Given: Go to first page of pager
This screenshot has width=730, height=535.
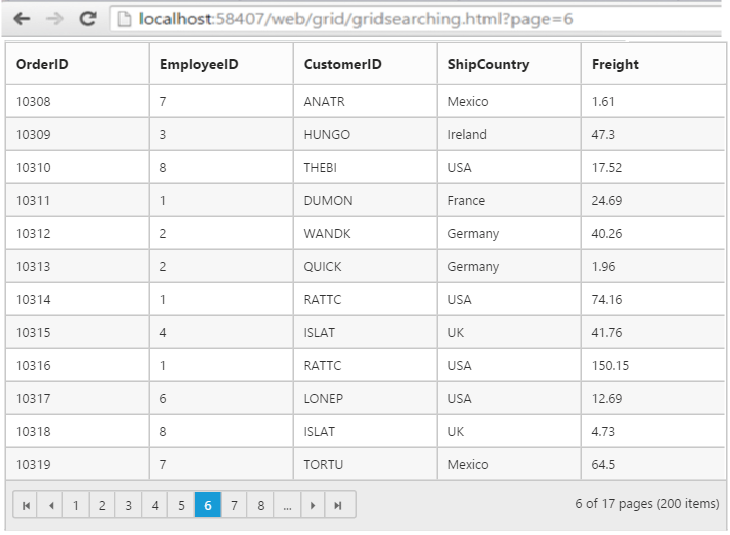Looking at the screenshot, I should [x=26, y=505].
